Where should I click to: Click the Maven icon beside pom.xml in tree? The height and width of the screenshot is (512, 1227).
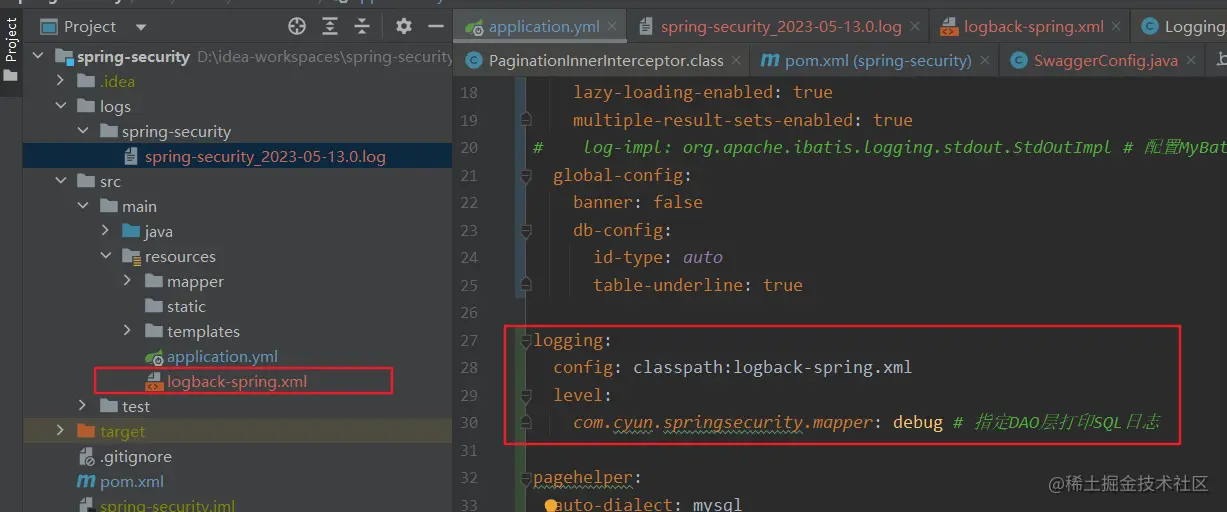[x=86, y=482]
